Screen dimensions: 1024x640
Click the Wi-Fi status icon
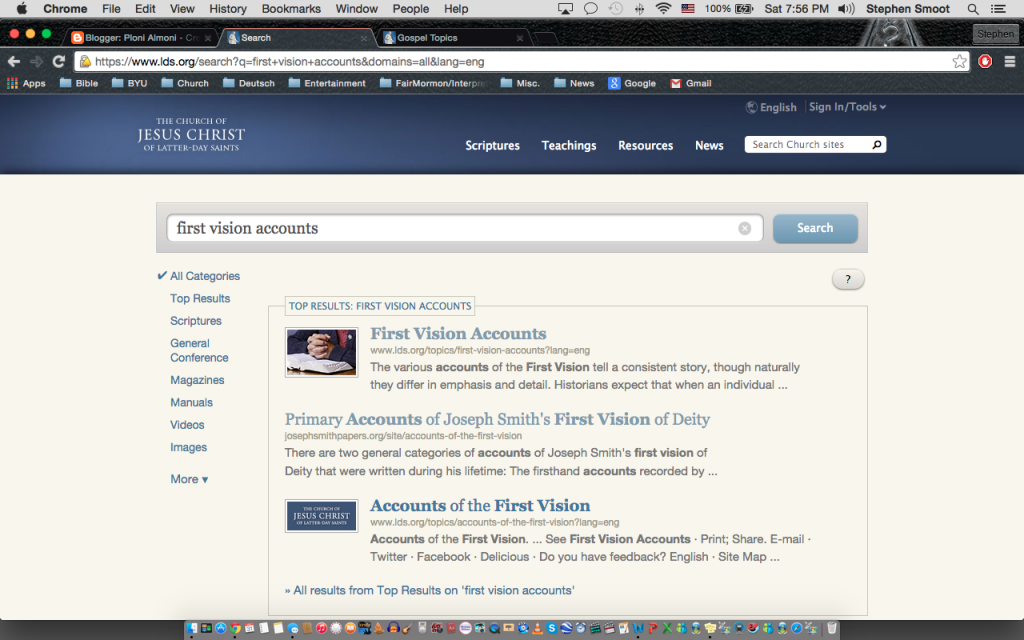(664, 9)
